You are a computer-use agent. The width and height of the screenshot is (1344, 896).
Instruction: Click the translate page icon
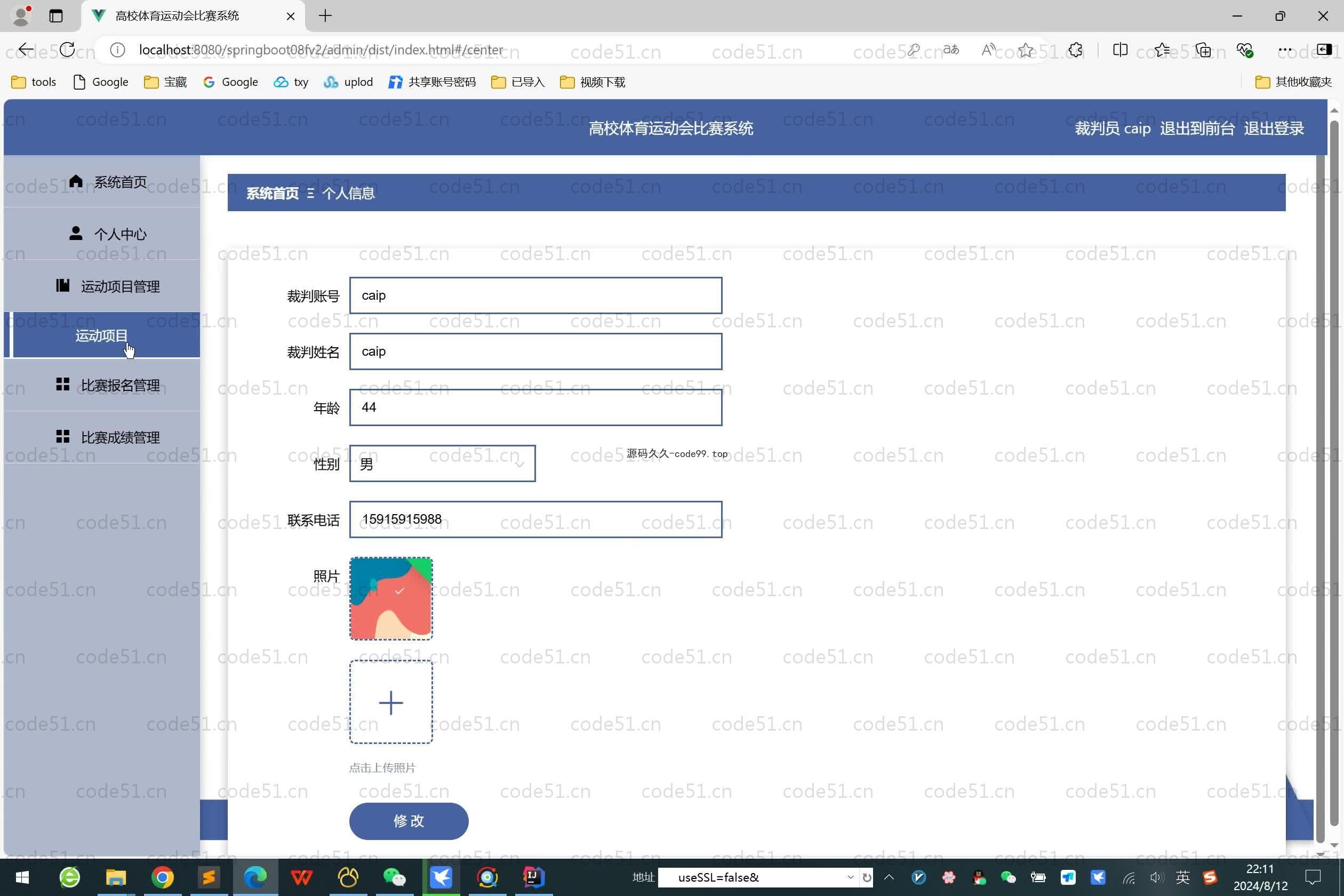[951, 50]
